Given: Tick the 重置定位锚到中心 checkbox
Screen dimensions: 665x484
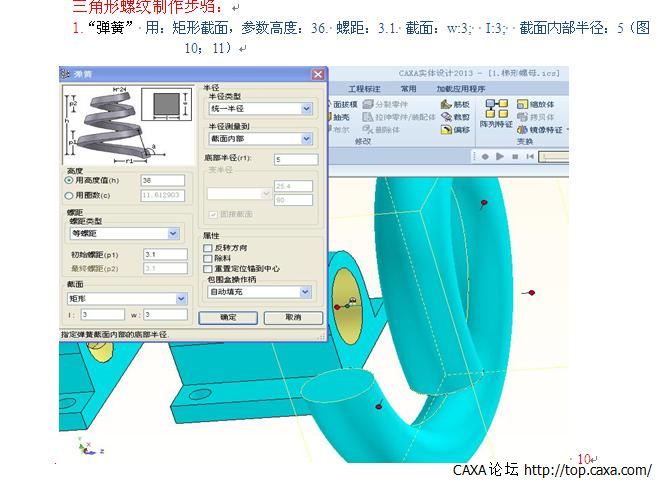Looking at the screenshot, I should coord(208,269).
